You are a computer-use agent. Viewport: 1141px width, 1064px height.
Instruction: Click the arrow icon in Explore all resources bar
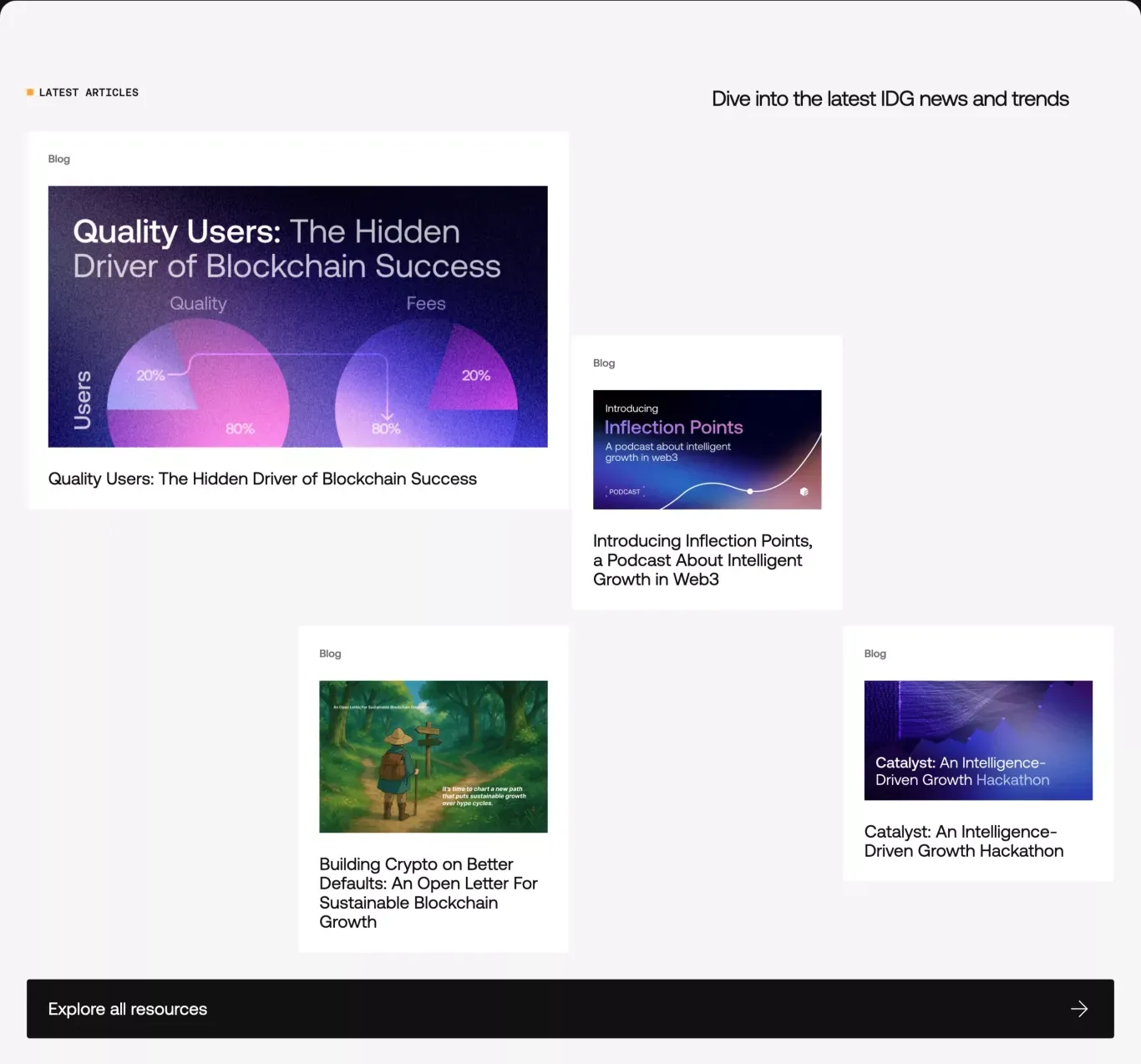pyautogui.click(x=1079, y=1009)
